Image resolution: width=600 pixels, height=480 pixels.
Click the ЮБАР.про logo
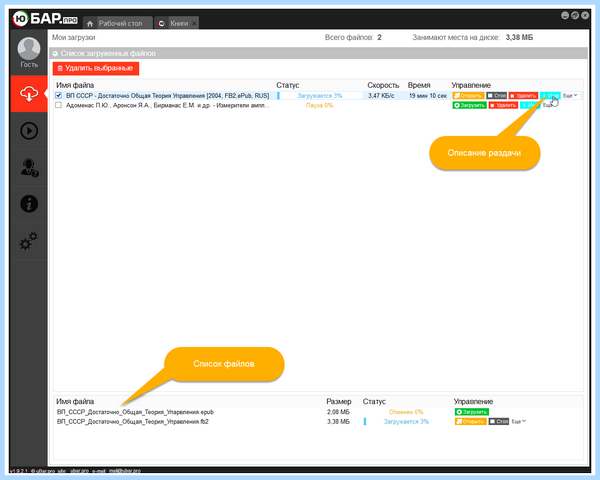pyautogui.click(x=45, y=18)
